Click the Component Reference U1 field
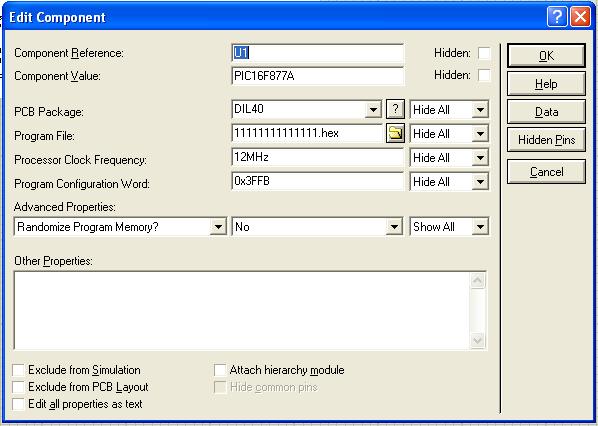This screenshot has width=598, height=426. coord(317,53)
